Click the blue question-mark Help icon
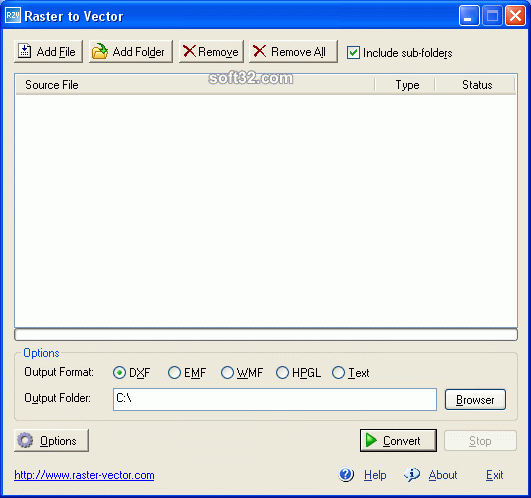The image size is (531, 498). (x=346, y=475)
